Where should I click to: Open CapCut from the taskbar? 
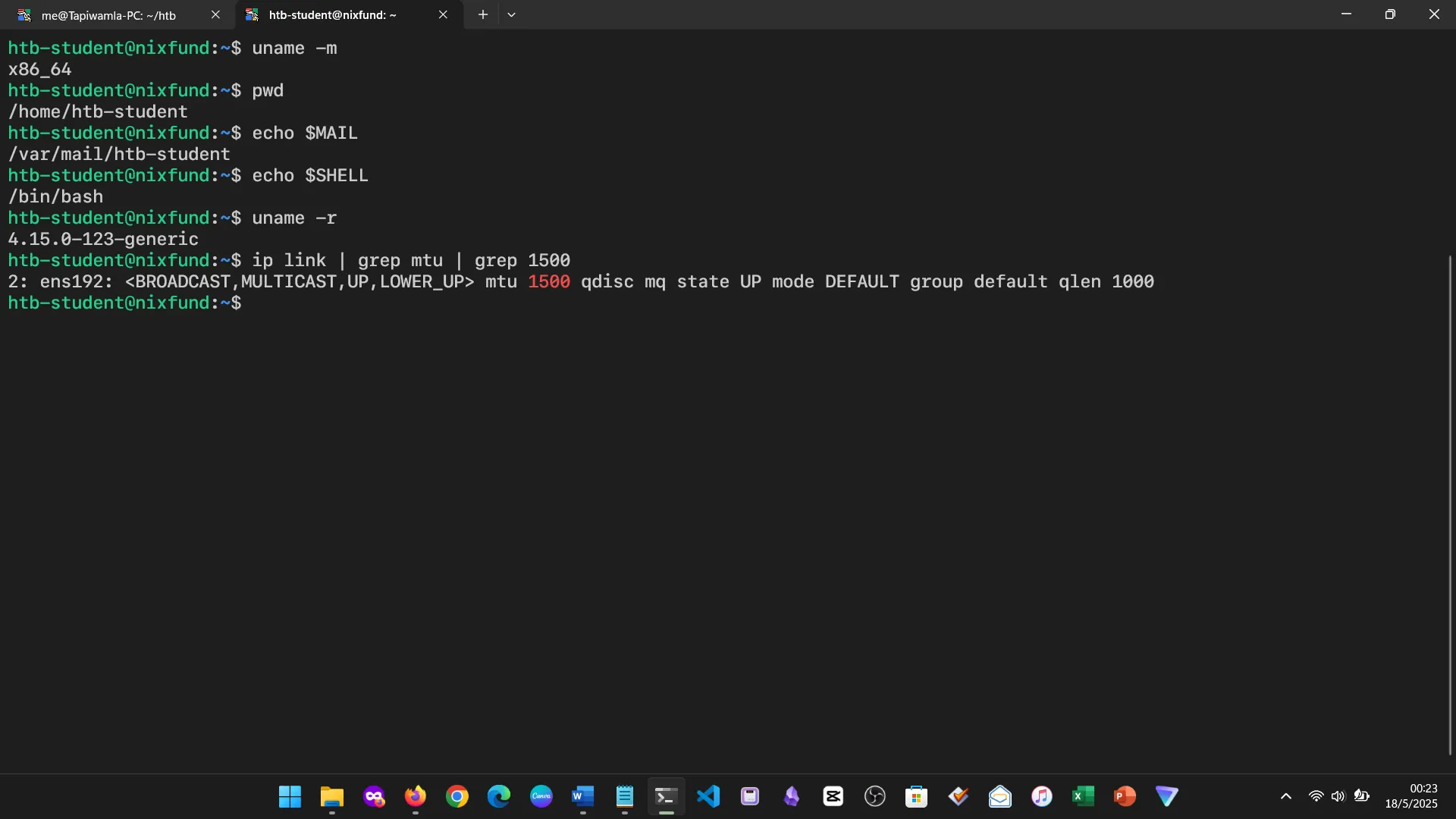833,796
